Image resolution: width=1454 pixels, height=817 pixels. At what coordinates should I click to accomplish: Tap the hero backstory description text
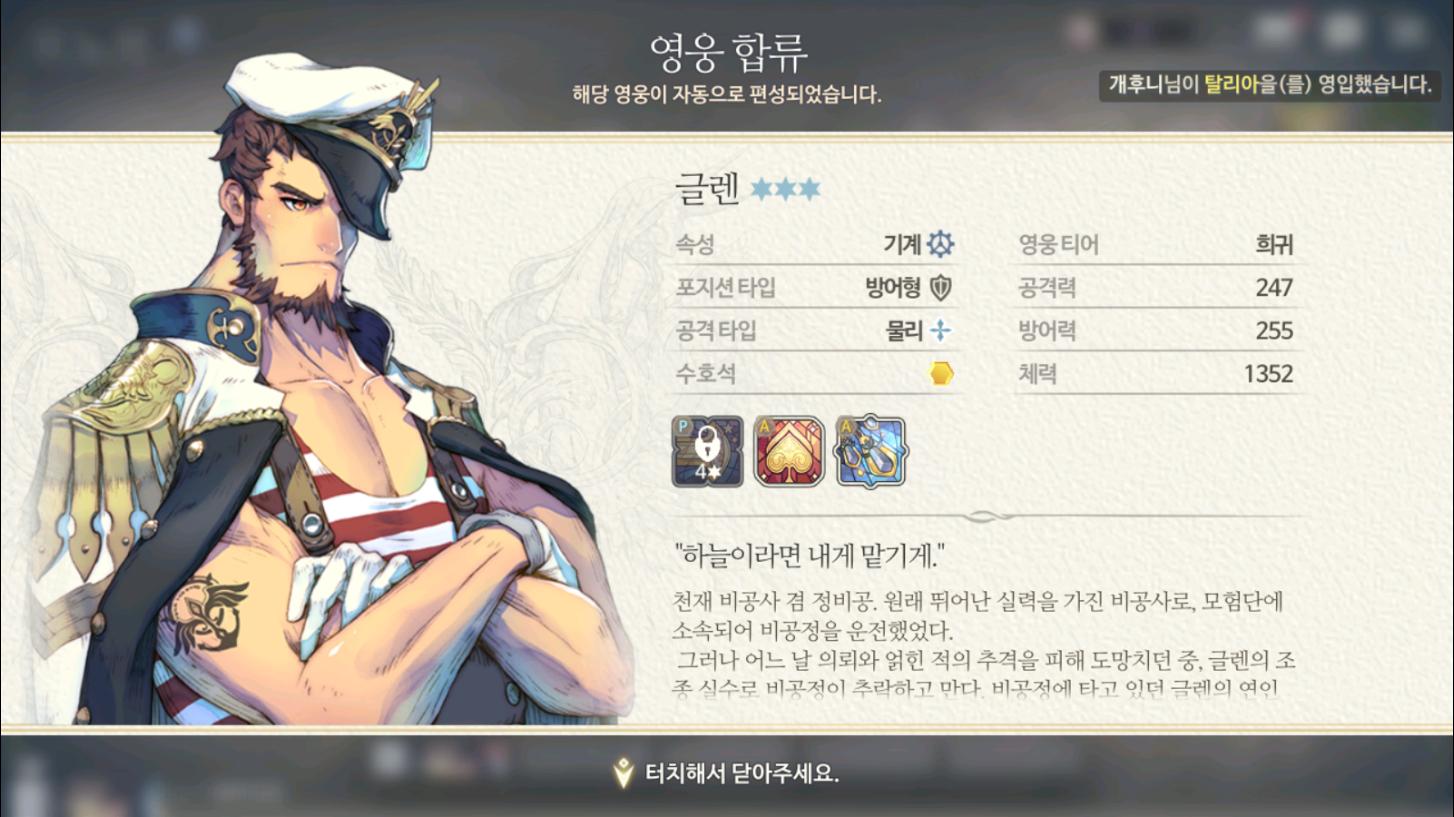(985, 645)
